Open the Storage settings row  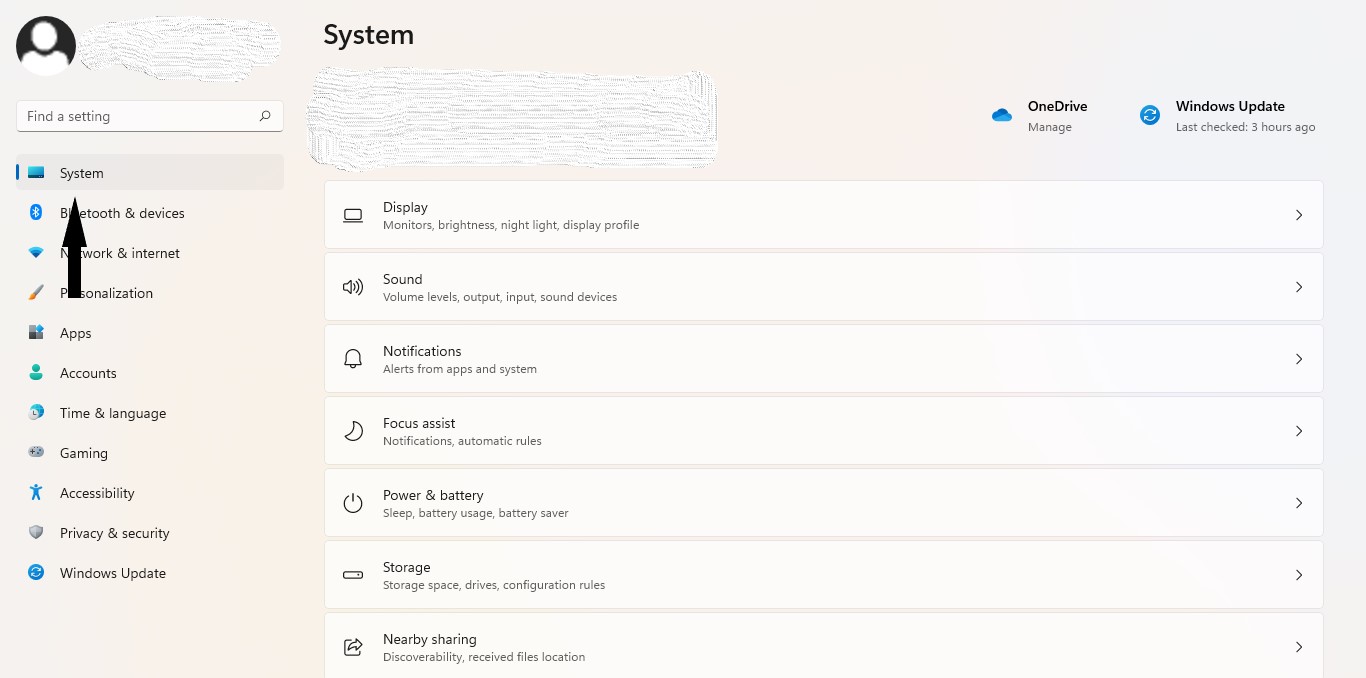pyautogui.click(x=823, y=575)
